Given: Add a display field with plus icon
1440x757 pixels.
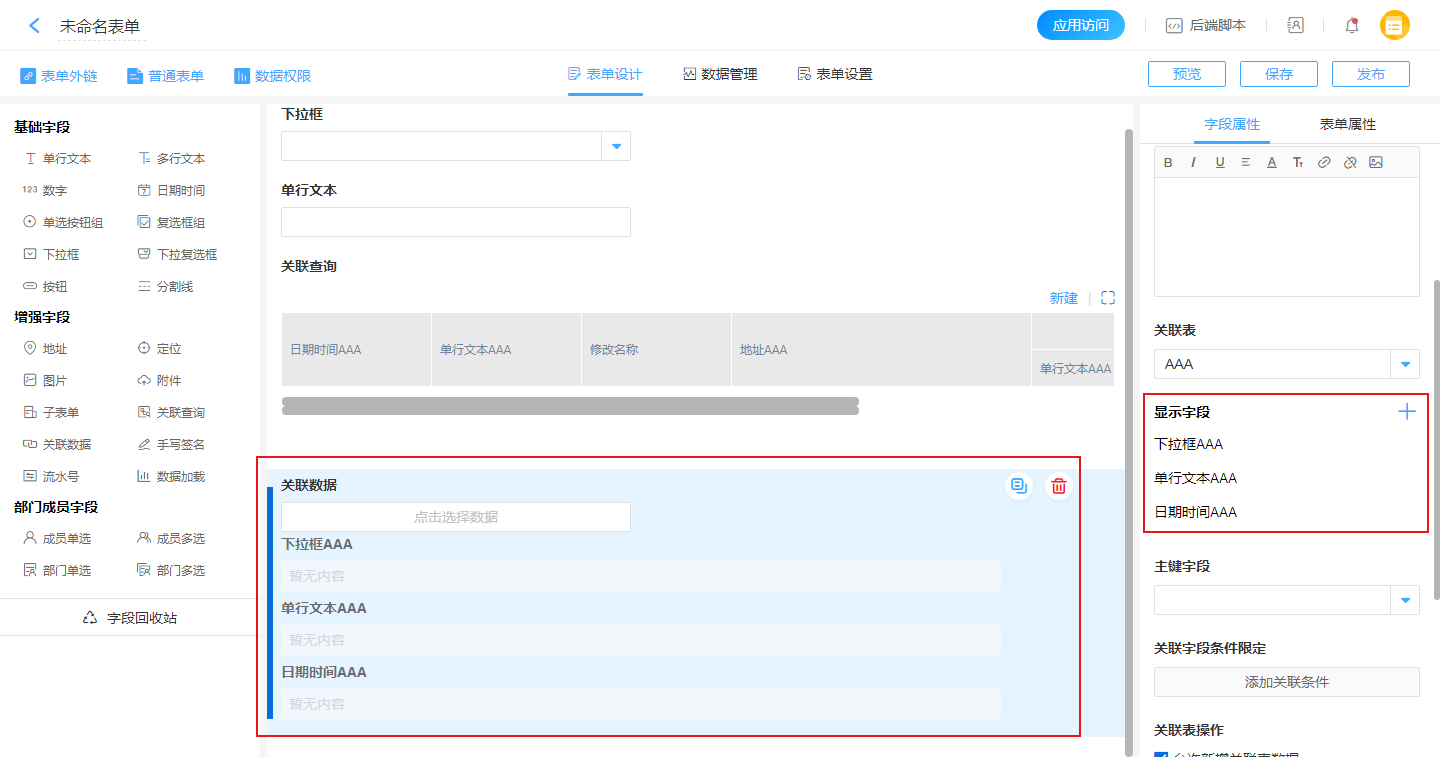Looking at the screenshot, I should [x=1406, y=412].
